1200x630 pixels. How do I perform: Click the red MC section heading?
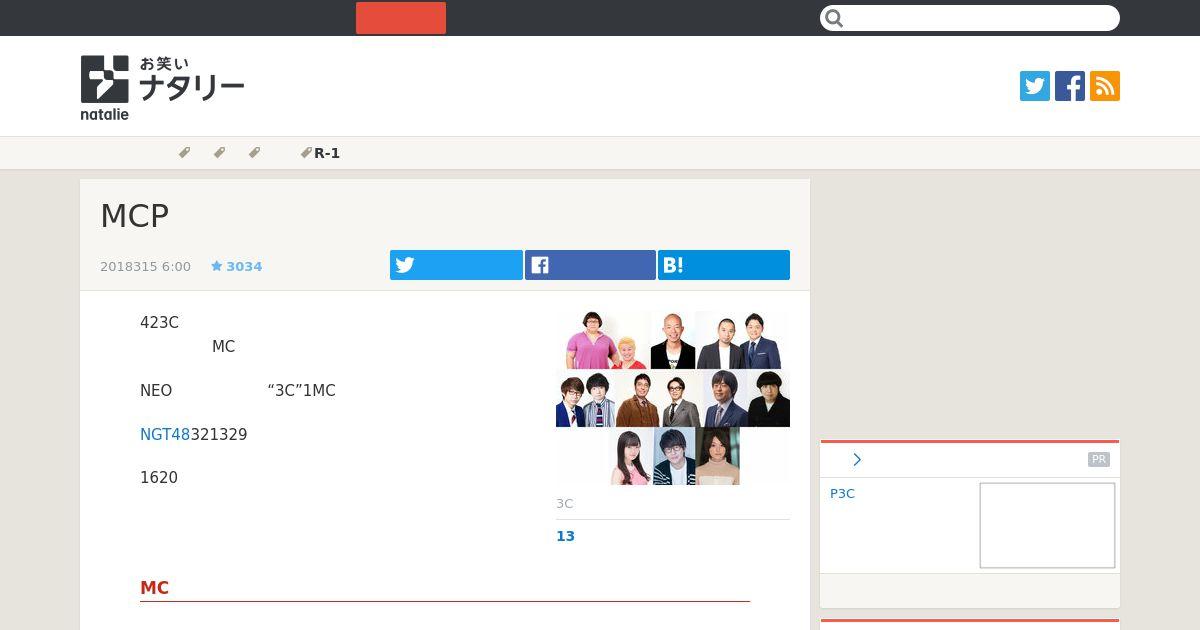coord(155,588)
